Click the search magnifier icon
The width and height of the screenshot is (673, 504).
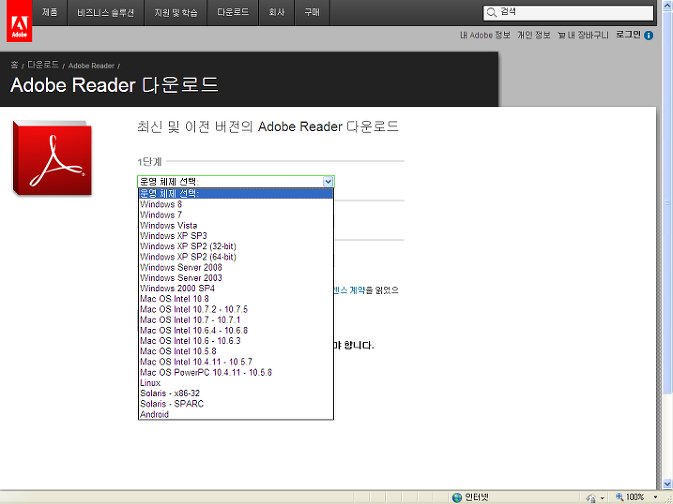(491, 12)
